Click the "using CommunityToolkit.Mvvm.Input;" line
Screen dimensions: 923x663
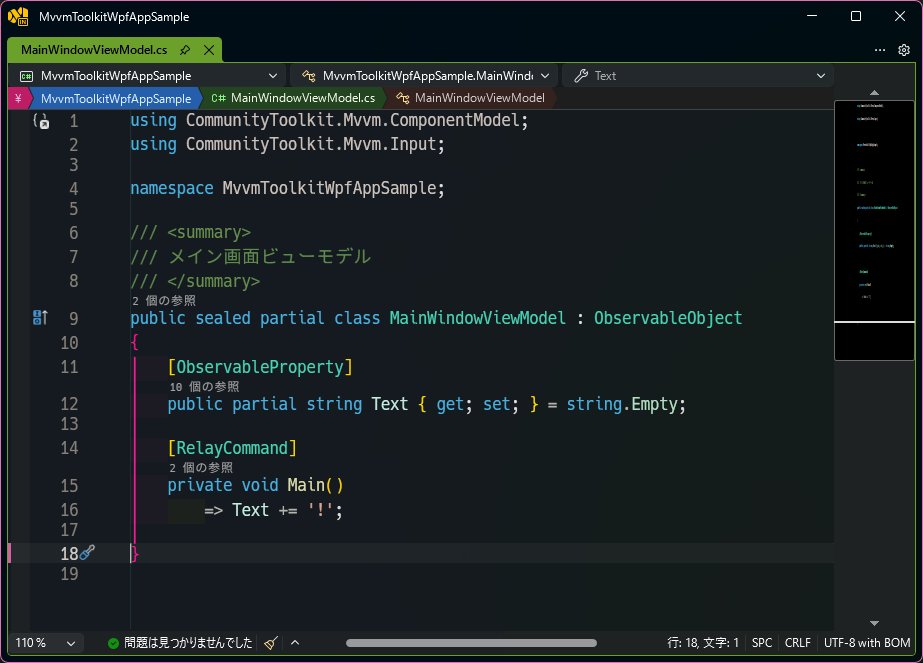tap(288, 144)
